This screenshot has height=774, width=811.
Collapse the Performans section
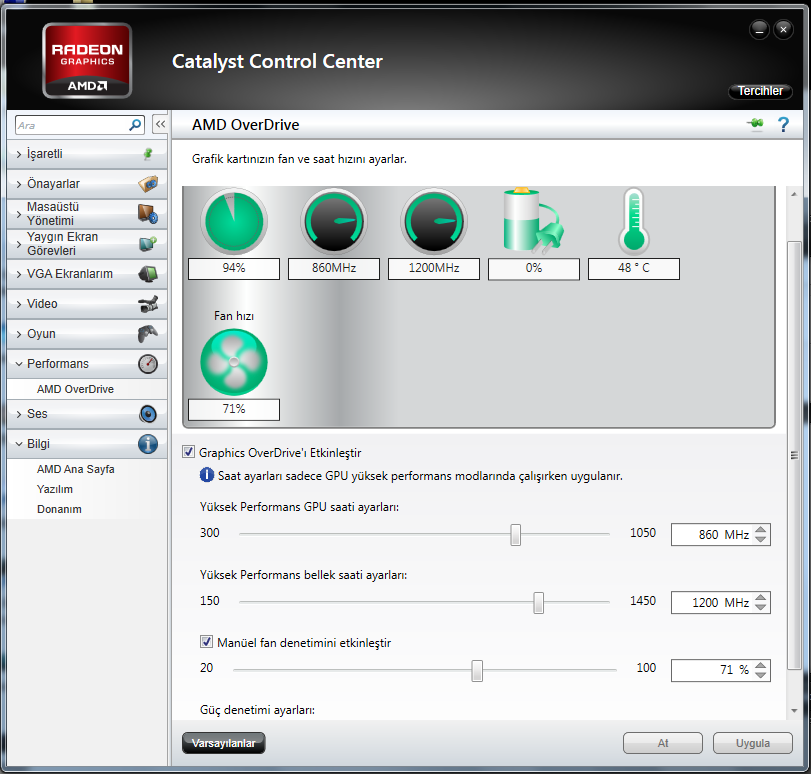pos(19,364)
